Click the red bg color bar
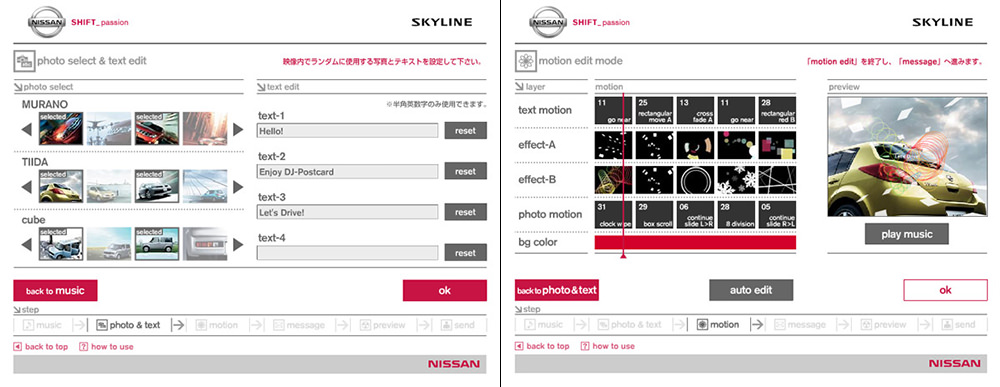Image resolution: width=1000 pixels, height=387 pixels. coord(696,242)
